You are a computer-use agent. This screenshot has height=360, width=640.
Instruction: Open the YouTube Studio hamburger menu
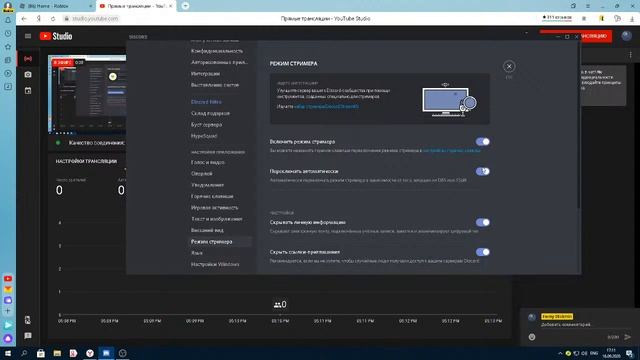pyautogui.click(x=28, y=36)
